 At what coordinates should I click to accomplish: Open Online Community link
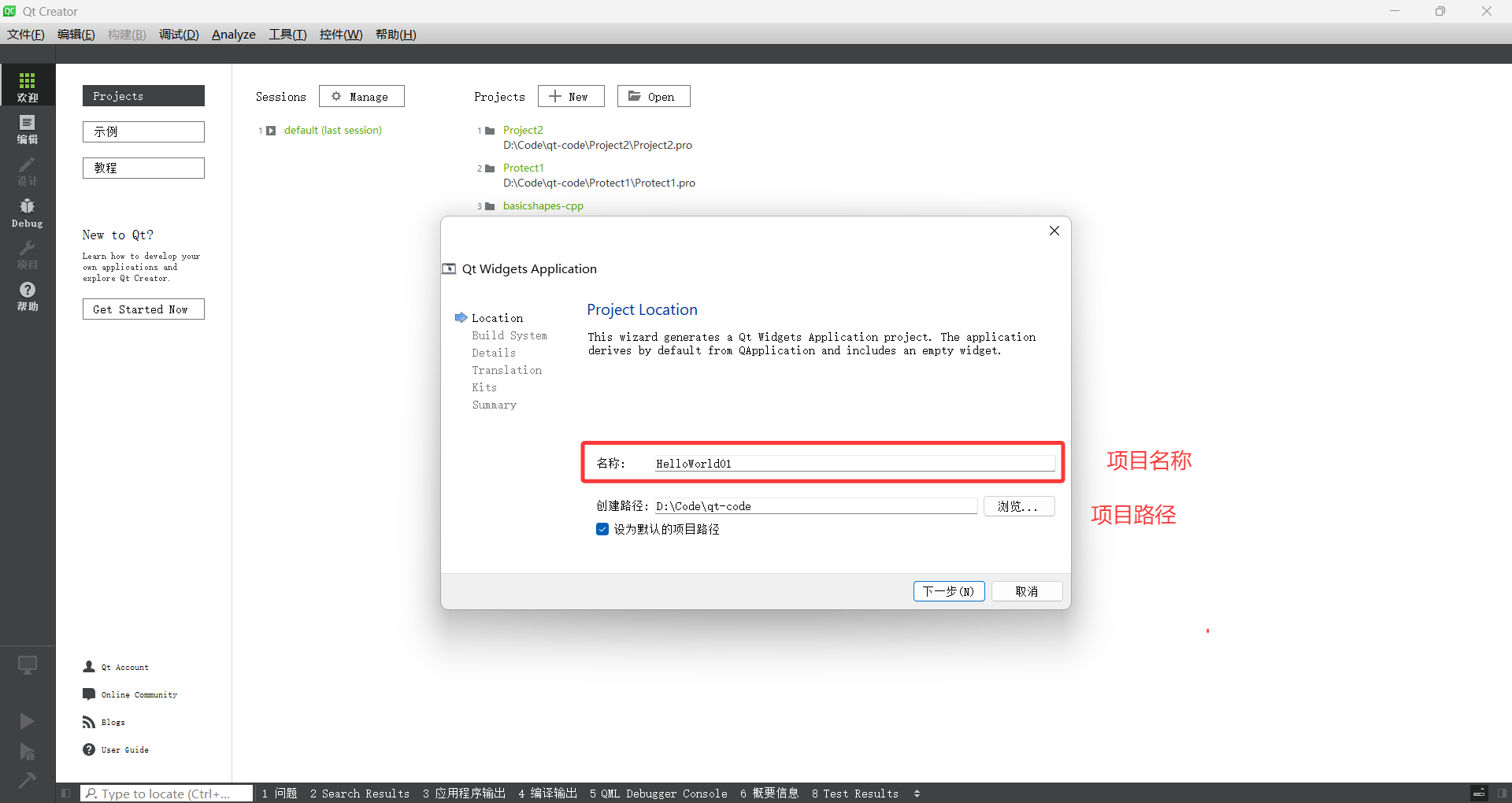(x=139, y=694)
